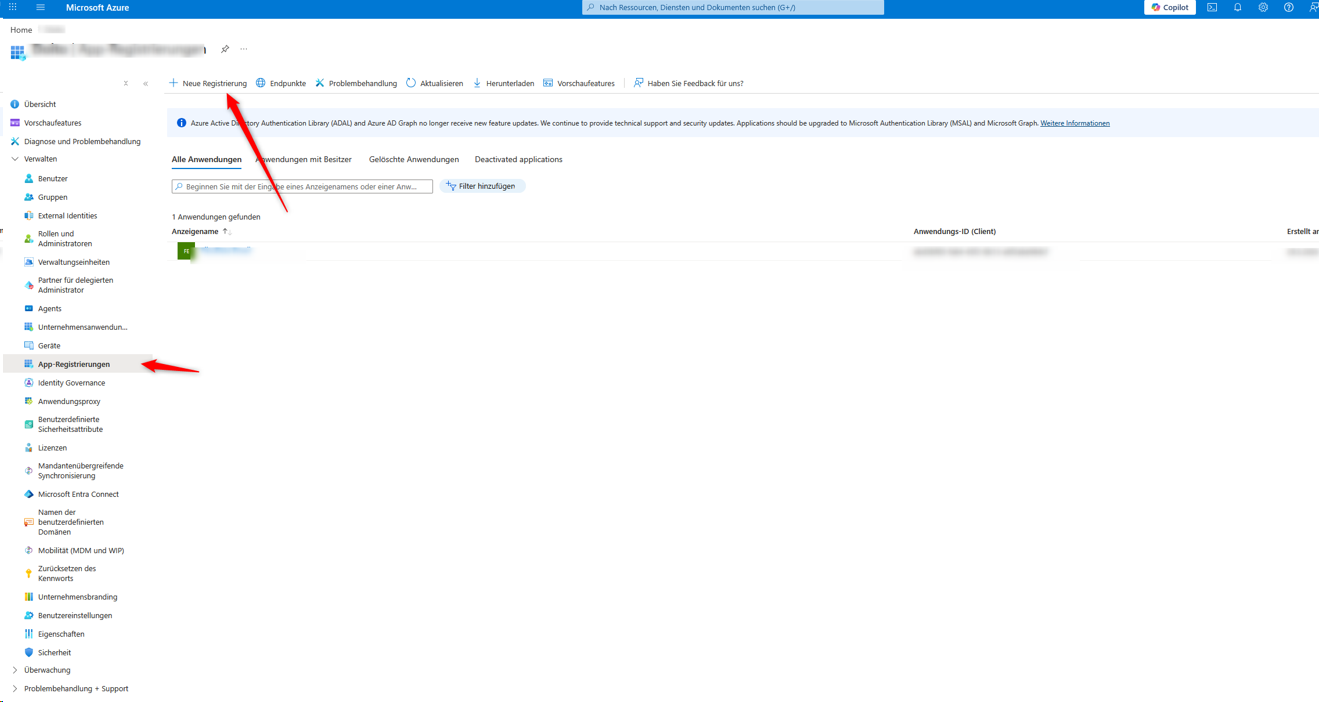1319x702 pixels.
Task: Focus the global resource search box
Action: point(733,7)
